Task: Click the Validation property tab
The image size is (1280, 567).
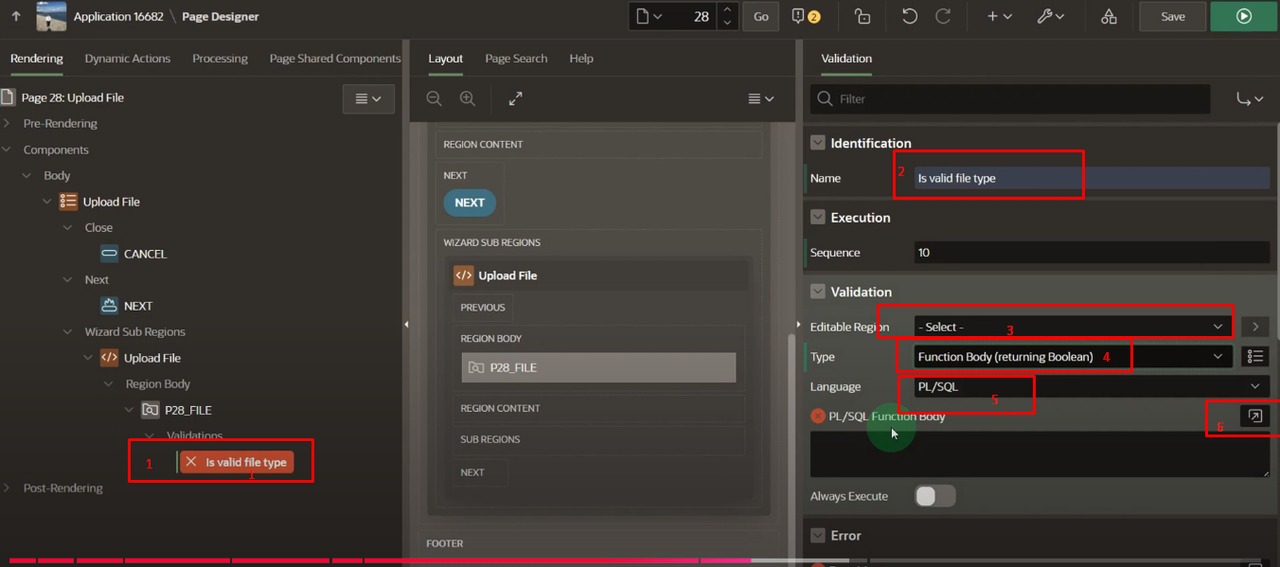Action: 846,58
